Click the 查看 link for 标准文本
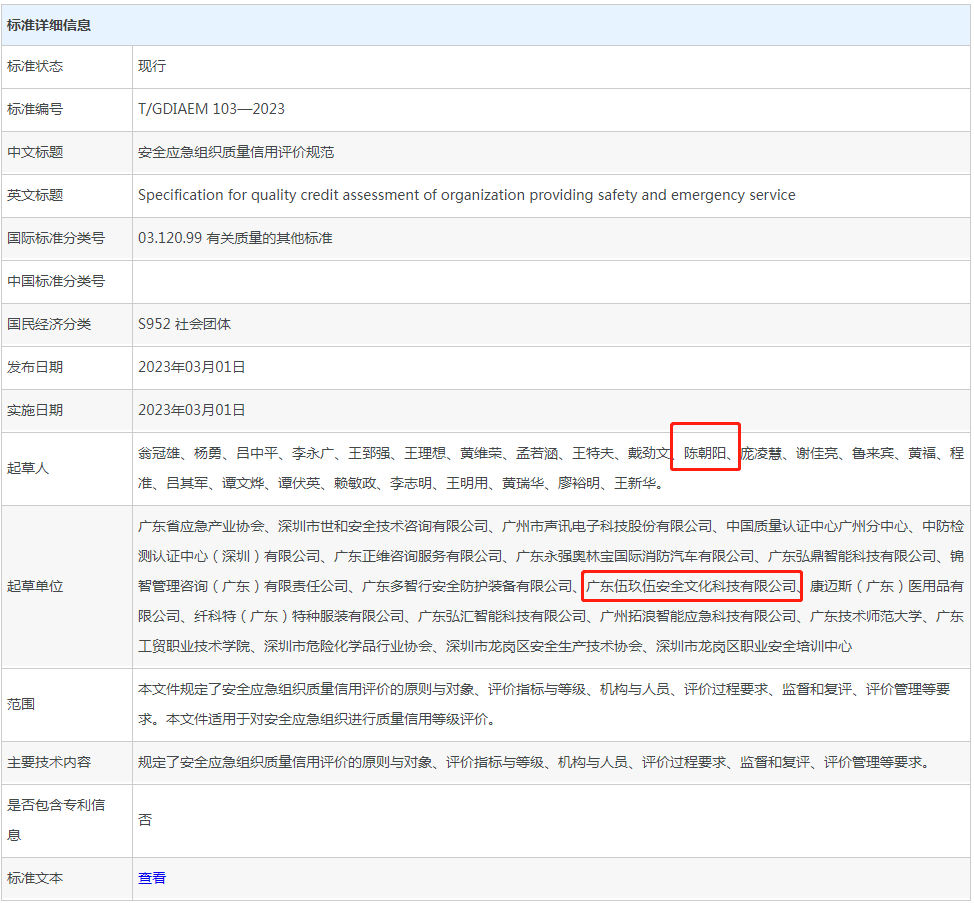Image resolution: width=974 pixels, height=903 pixels. pos(152,878)
